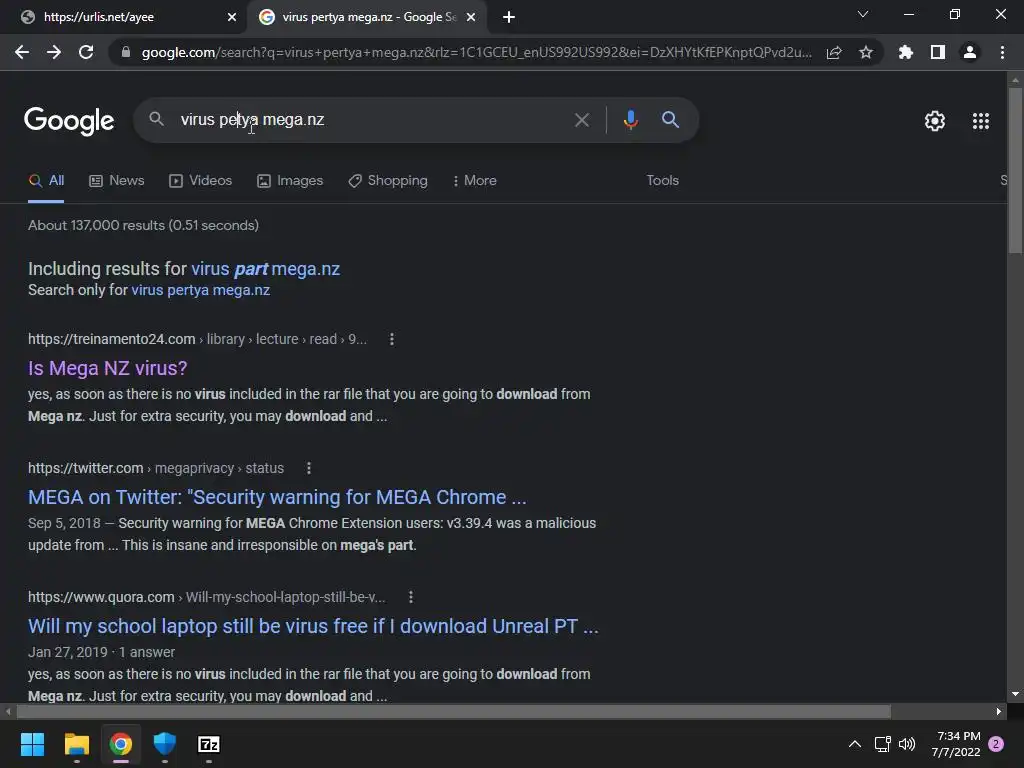
Task: Switch to Images results
Action: point(290,181)
